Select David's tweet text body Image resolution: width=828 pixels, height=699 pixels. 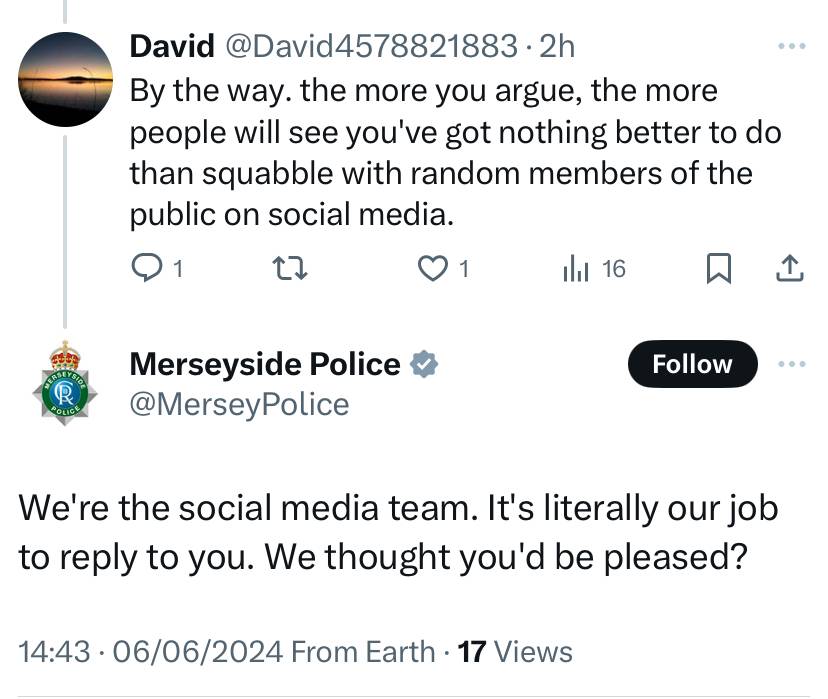point(455,153)
